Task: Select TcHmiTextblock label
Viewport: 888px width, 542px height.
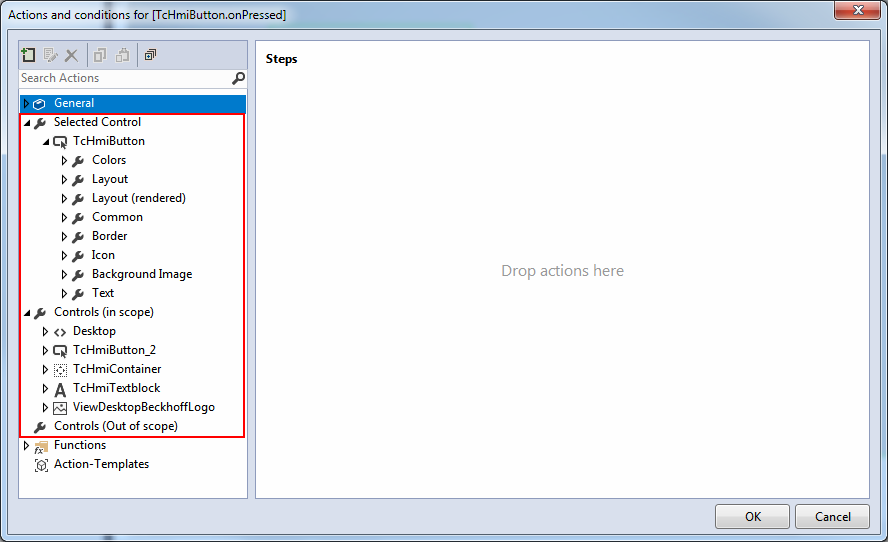Action: [x=117, y=388]
